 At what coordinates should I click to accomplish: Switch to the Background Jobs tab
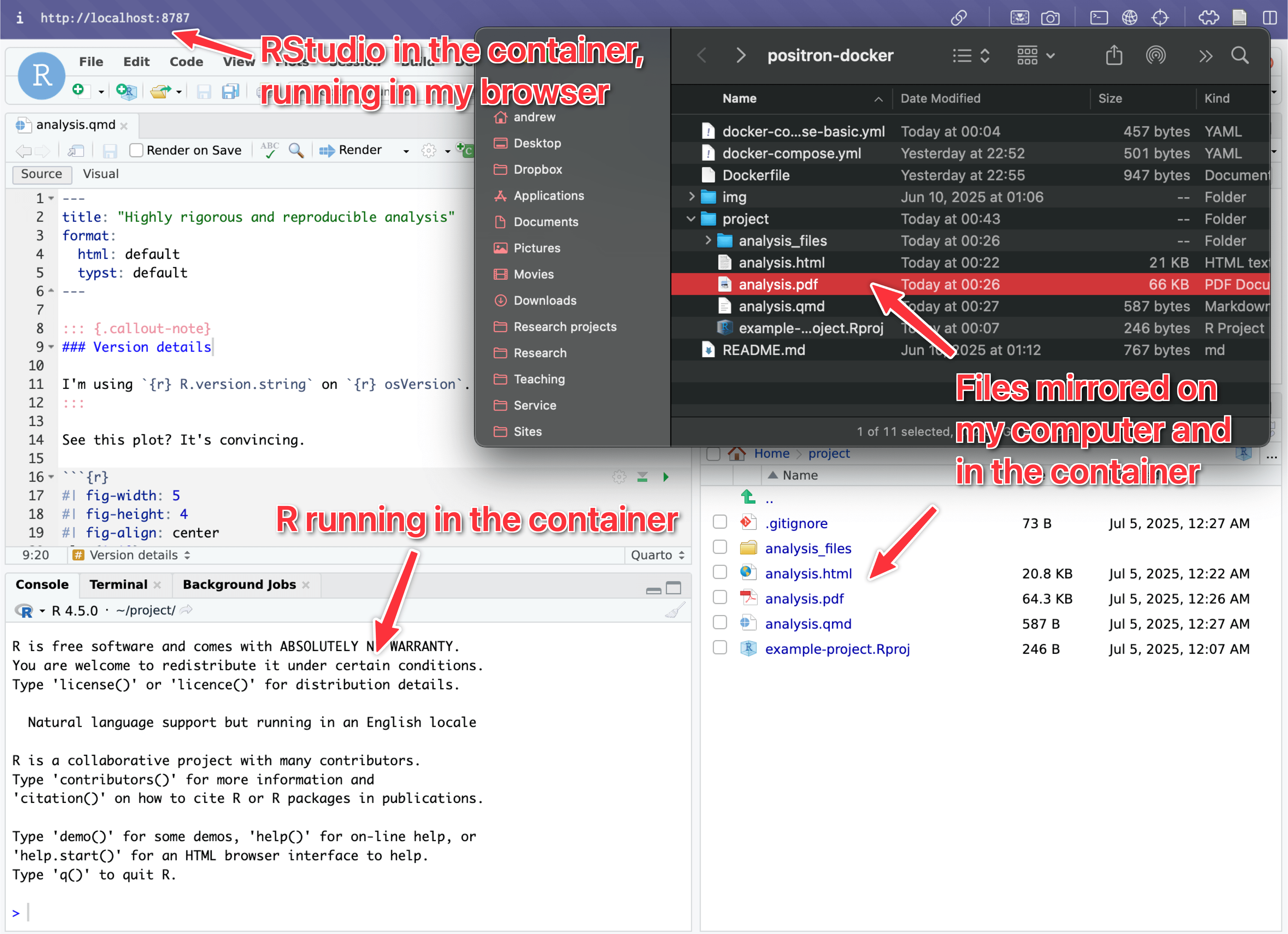click(x=239, y=584)
